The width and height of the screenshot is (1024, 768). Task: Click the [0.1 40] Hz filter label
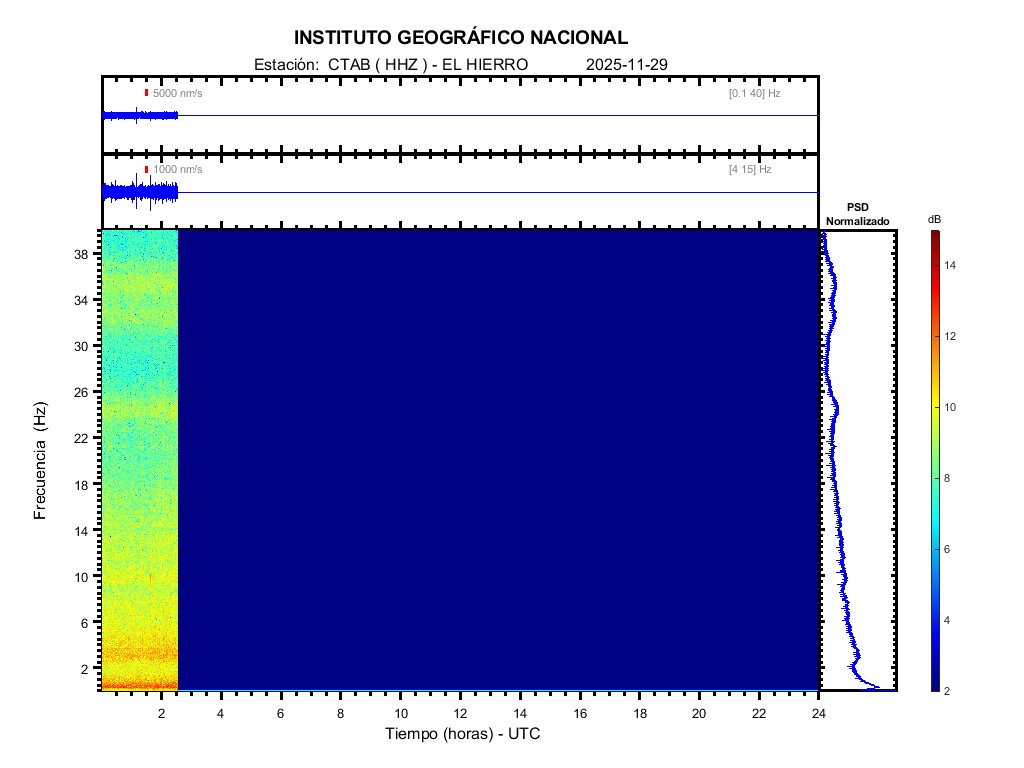coord(754,93)
